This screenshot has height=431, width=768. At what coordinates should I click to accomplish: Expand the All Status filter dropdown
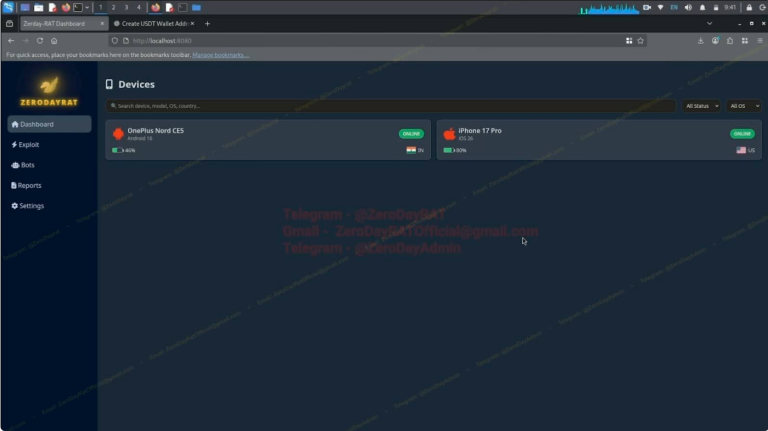702,106
